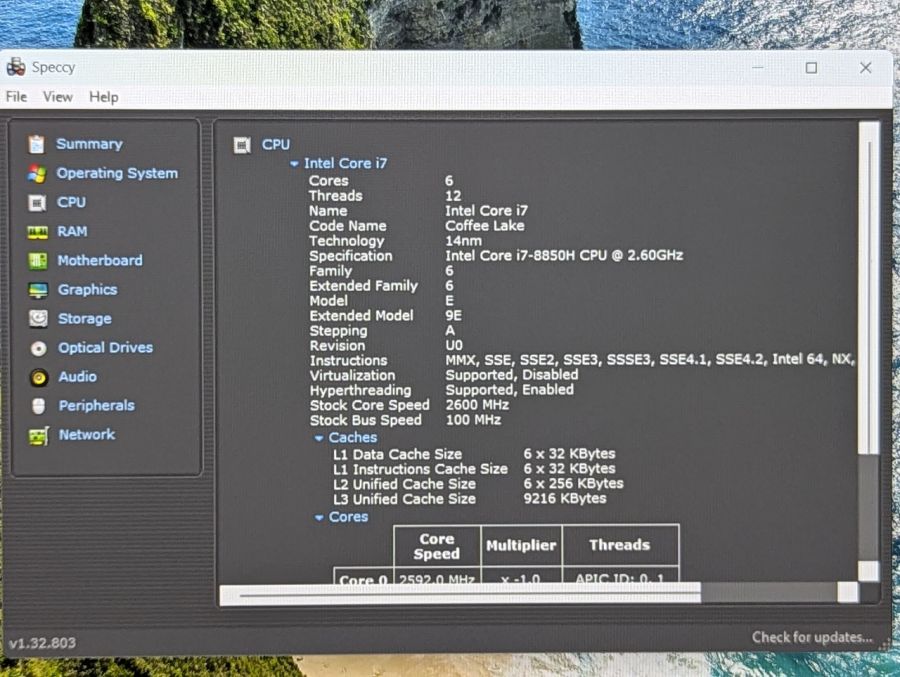The width and height of the screenshot is (900, 677).
Task: Click the Graphics monitor icon
Action: point(38,290)
